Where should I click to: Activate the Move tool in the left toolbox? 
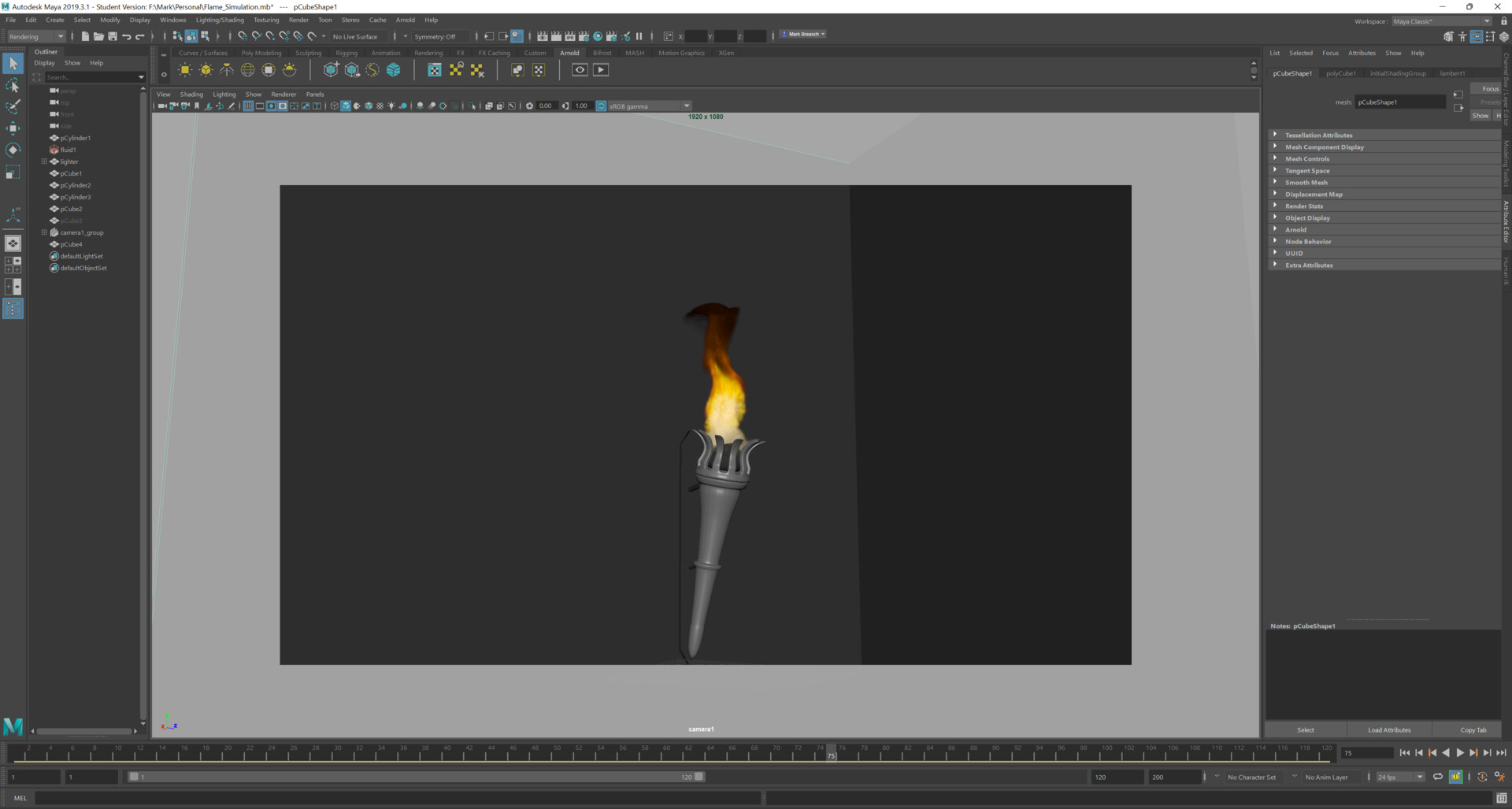pyautogui.click(x=13, y=128)
